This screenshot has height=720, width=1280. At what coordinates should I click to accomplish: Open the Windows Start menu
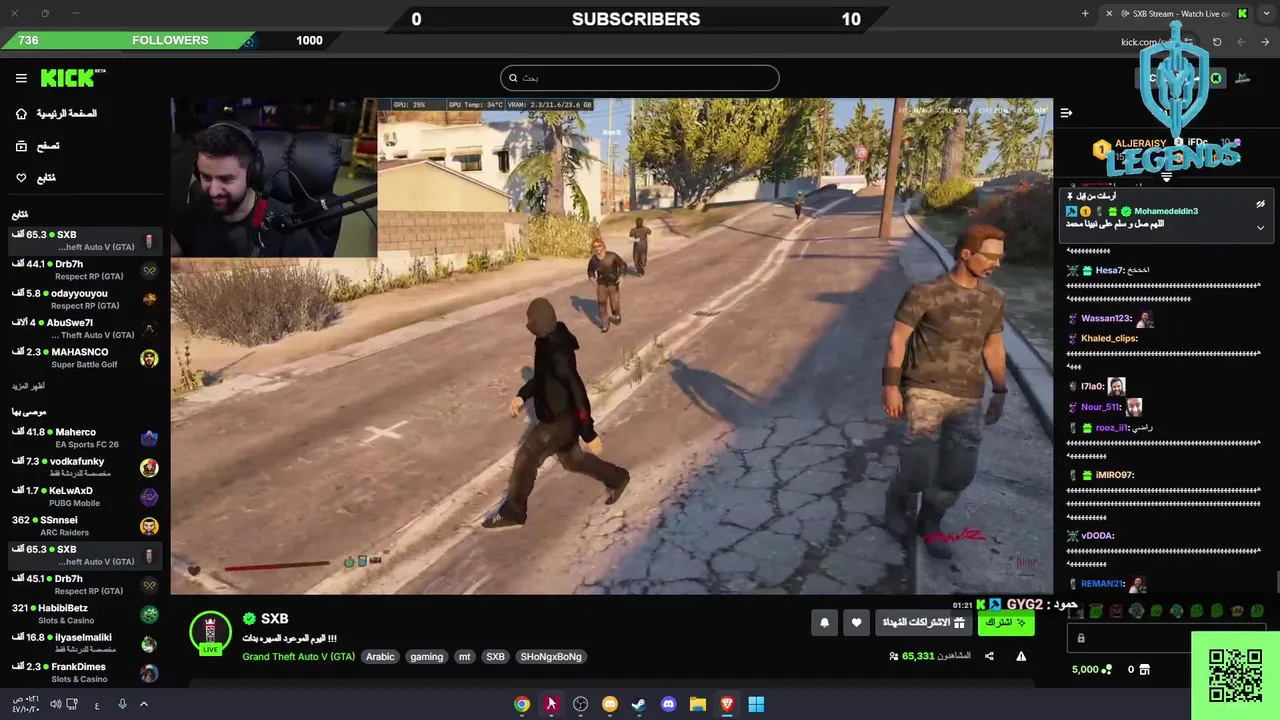(x=756, y=704)
